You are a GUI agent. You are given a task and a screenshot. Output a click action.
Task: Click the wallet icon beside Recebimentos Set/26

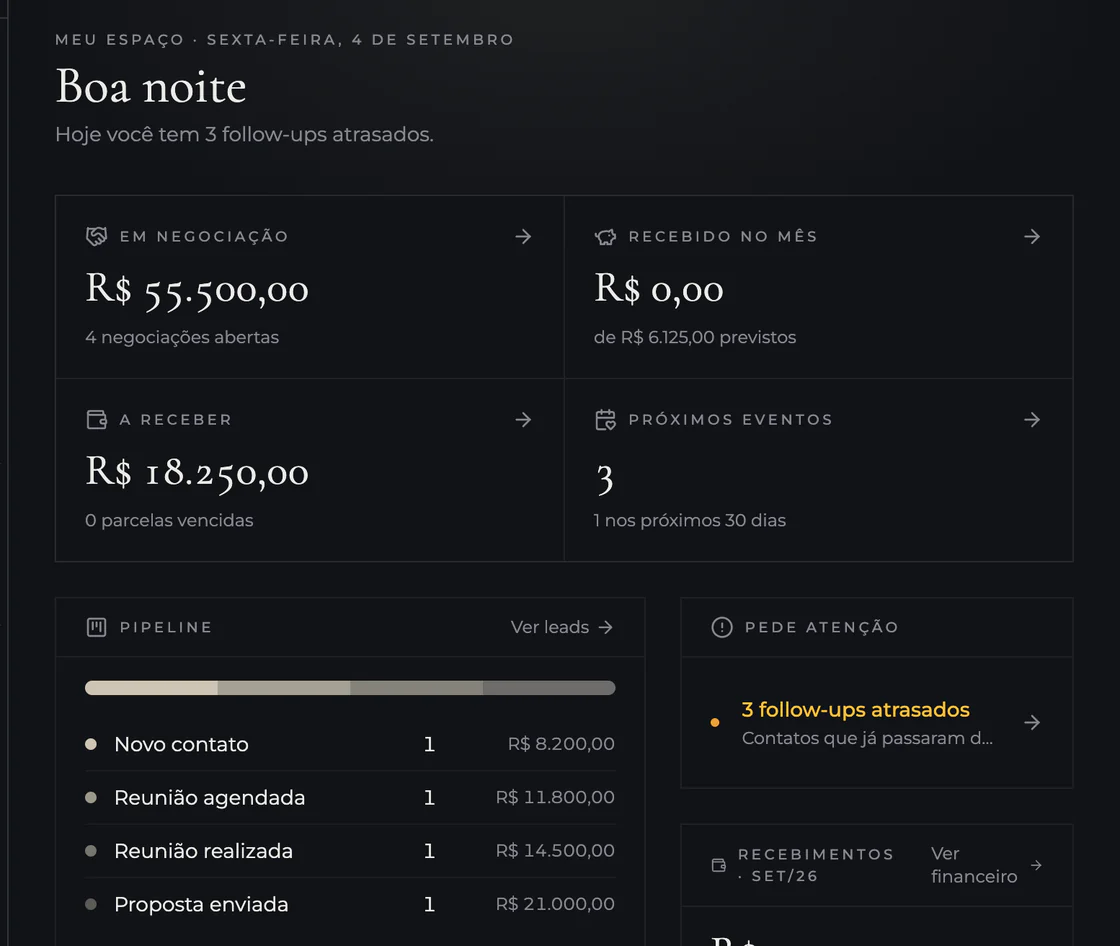pyautogui.click(x=719, y=865)
